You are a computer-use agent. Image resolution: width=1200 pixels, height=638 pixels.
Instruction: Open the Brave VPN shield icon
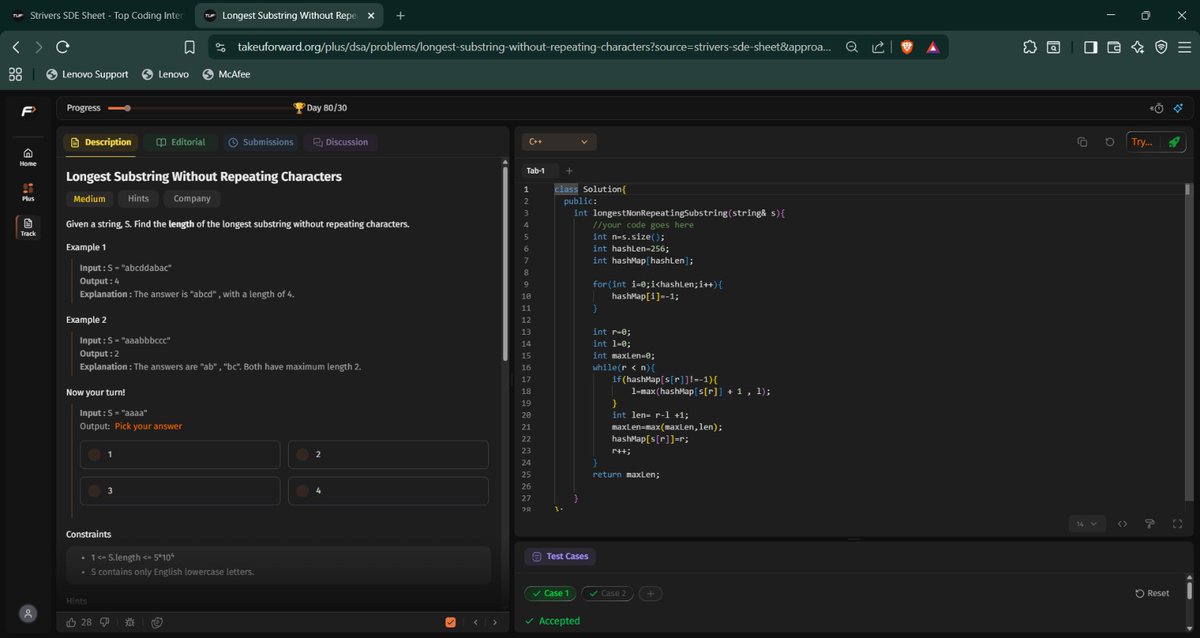(1161, 47)
